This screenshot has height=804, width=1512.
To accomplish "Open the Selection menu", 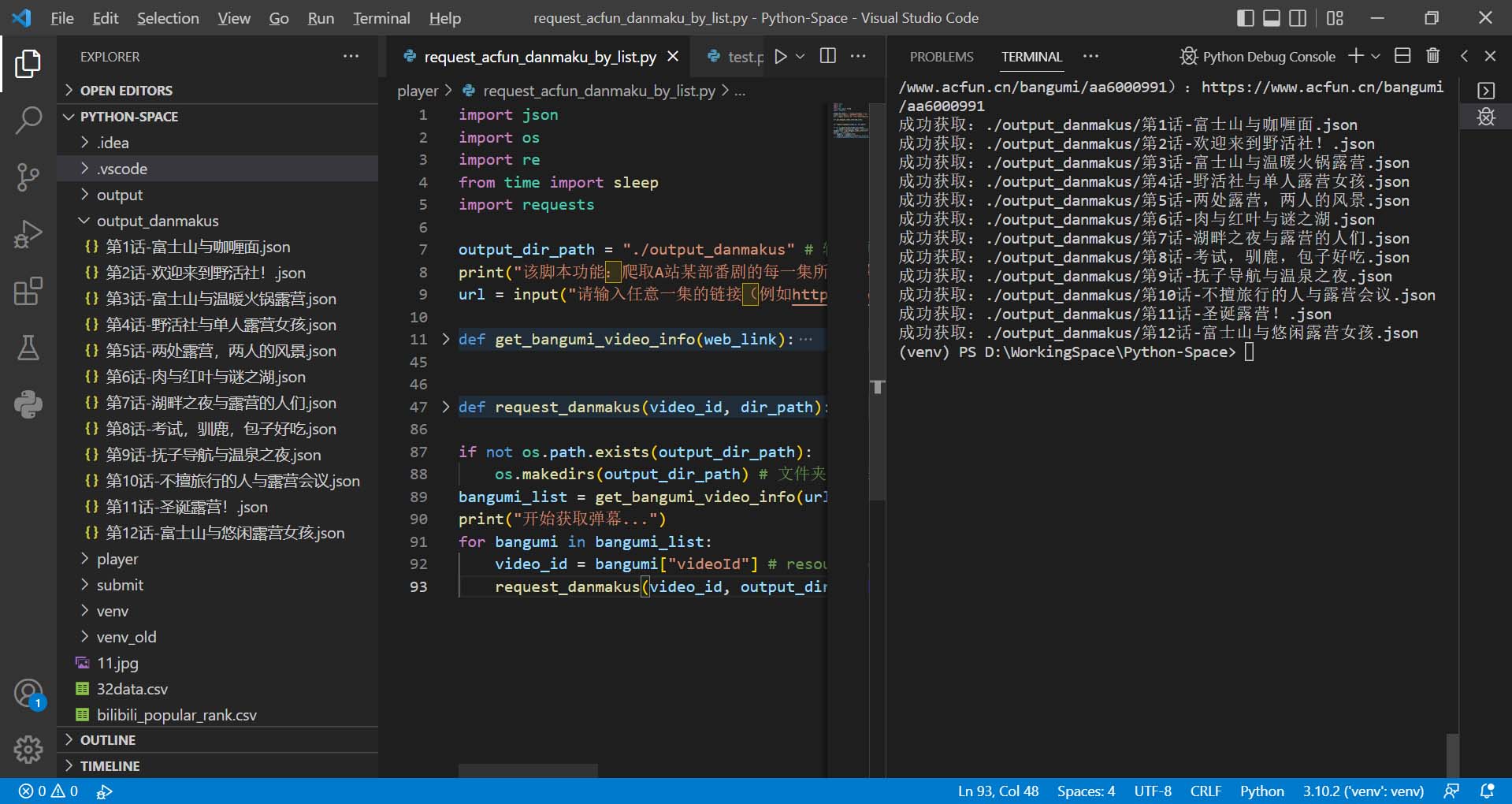I will tap(168, 18).
